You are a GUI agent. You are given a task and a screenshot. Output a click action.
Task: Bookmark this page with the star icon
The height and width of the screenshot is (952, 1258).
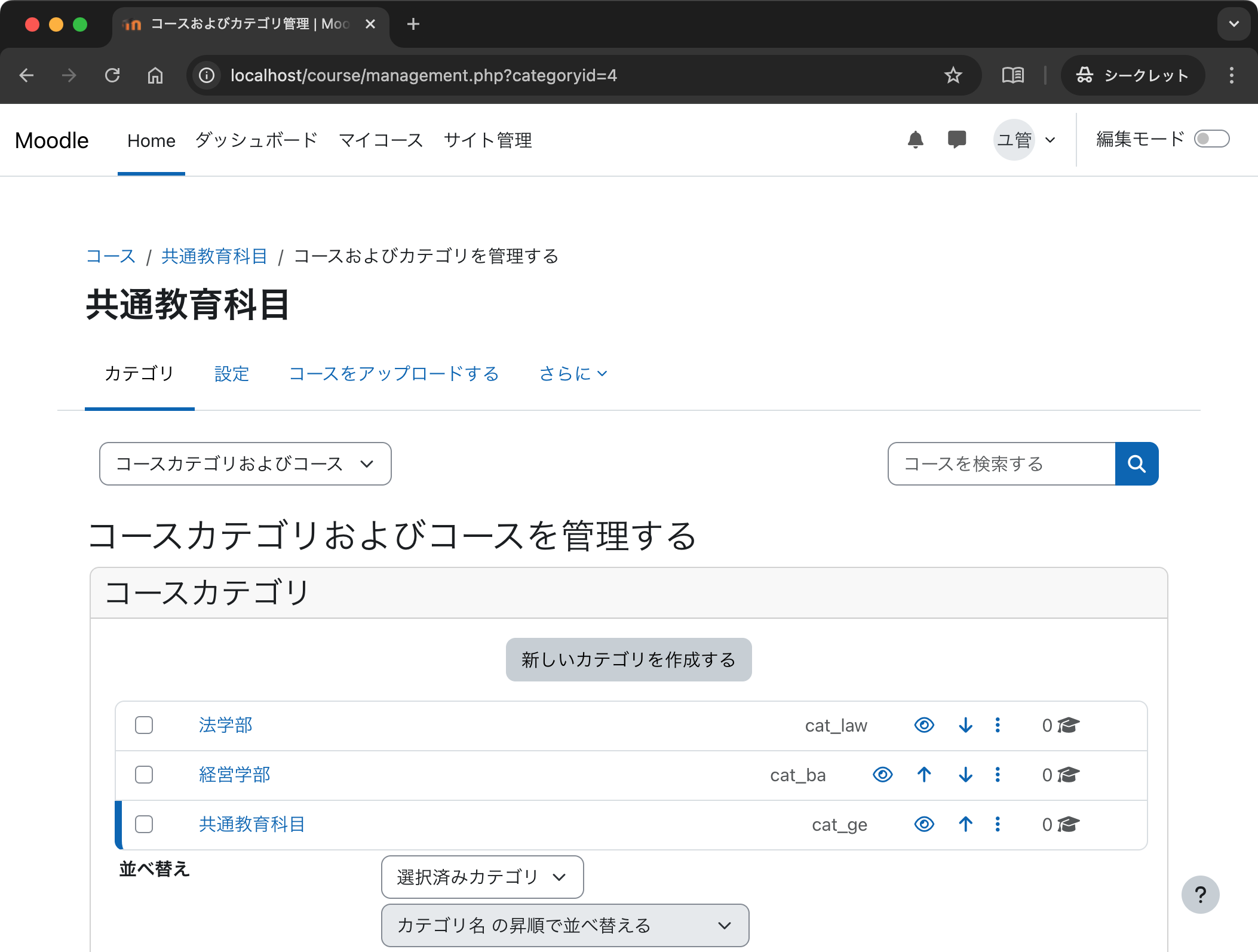tap(953, 75)
